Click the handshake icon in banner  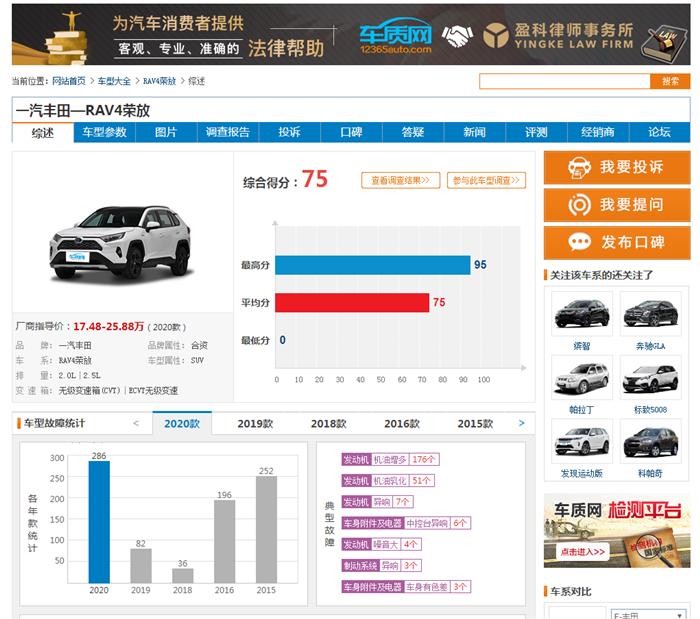457,36
